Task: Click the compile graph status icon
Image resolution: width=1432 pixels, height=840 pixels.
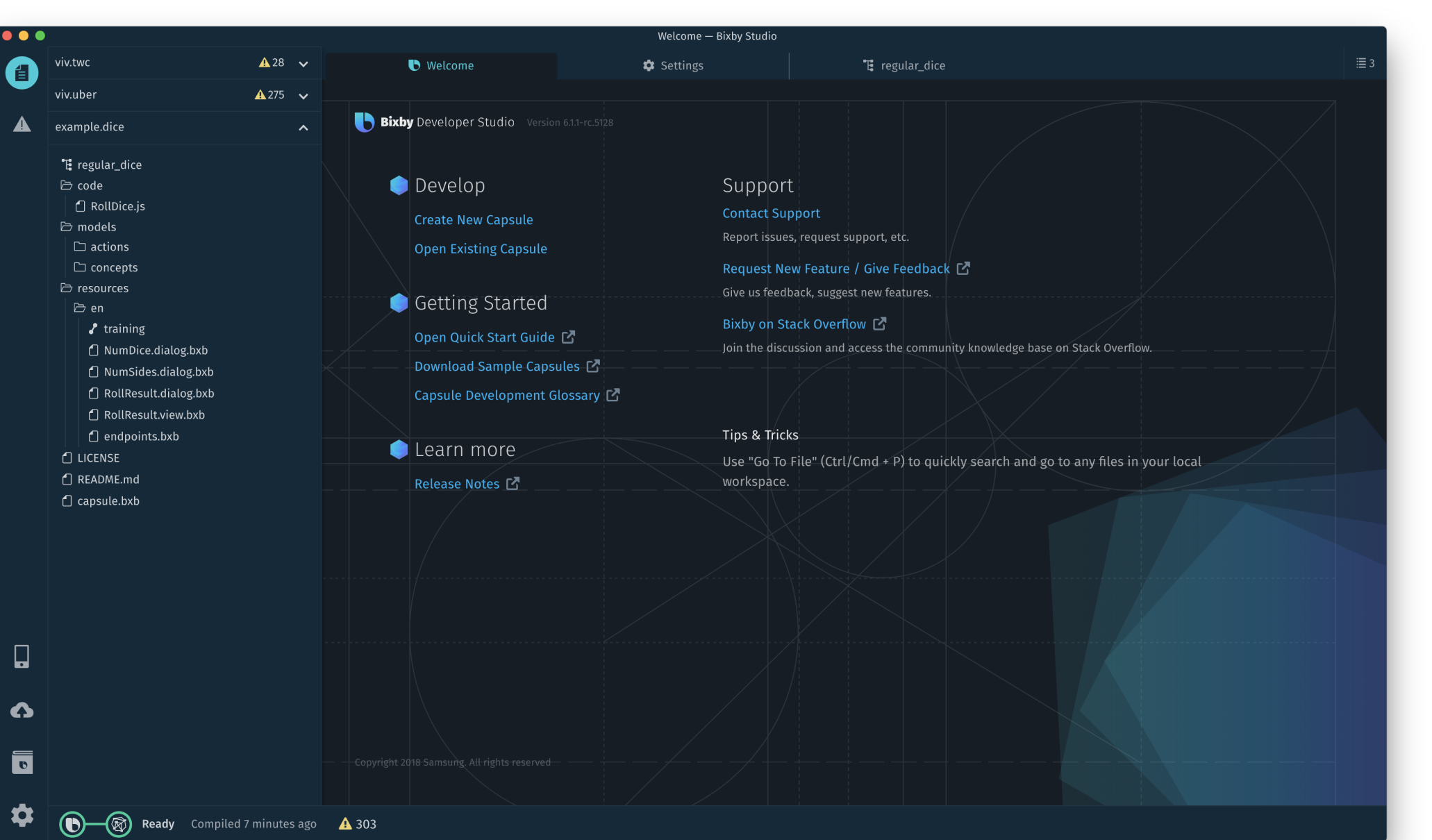Action: tap(119, 824)
